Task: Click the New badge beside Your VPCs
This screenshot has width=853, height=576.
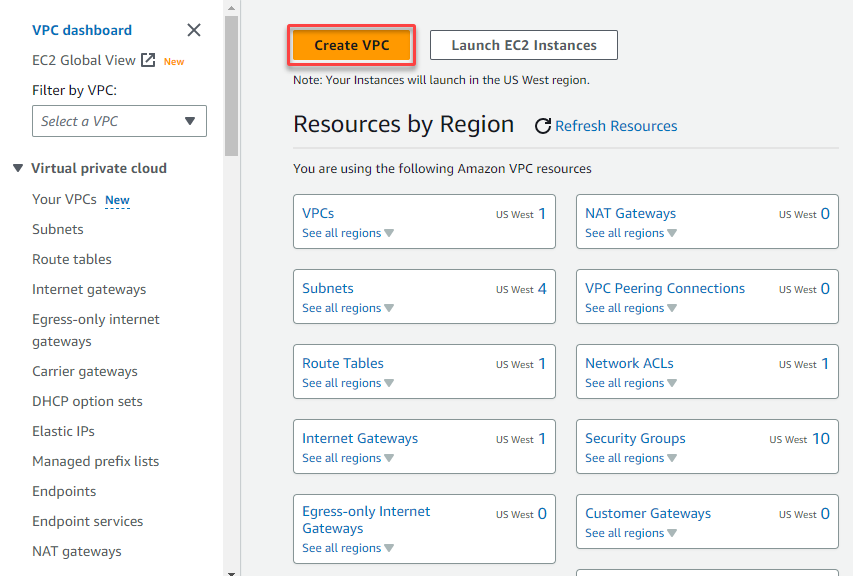Action: click(118, 200)
